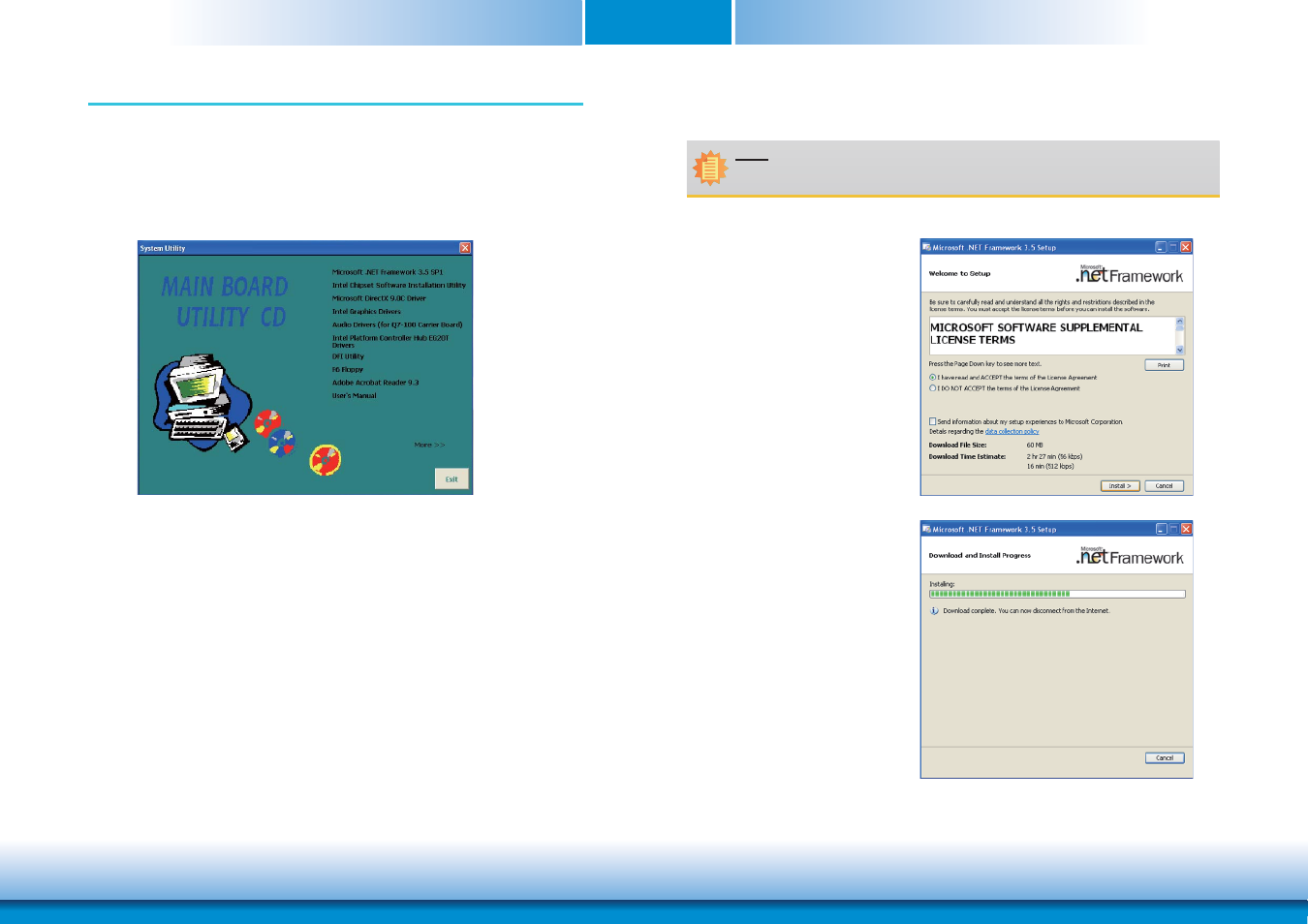Select the ACCEPT license terms radio button
This screenshot has height=924, width=1308.
pyautogui.click(x=933, y=378)
